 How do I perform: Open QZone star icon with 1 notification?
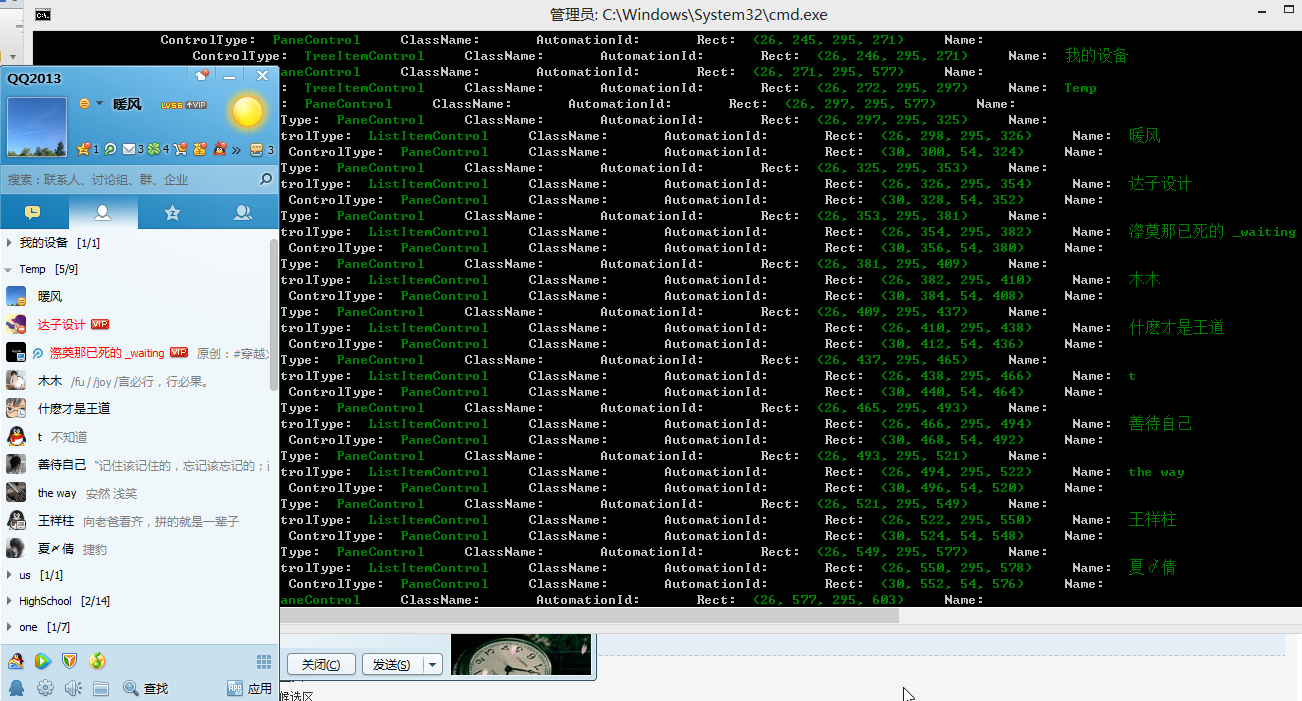84,150
